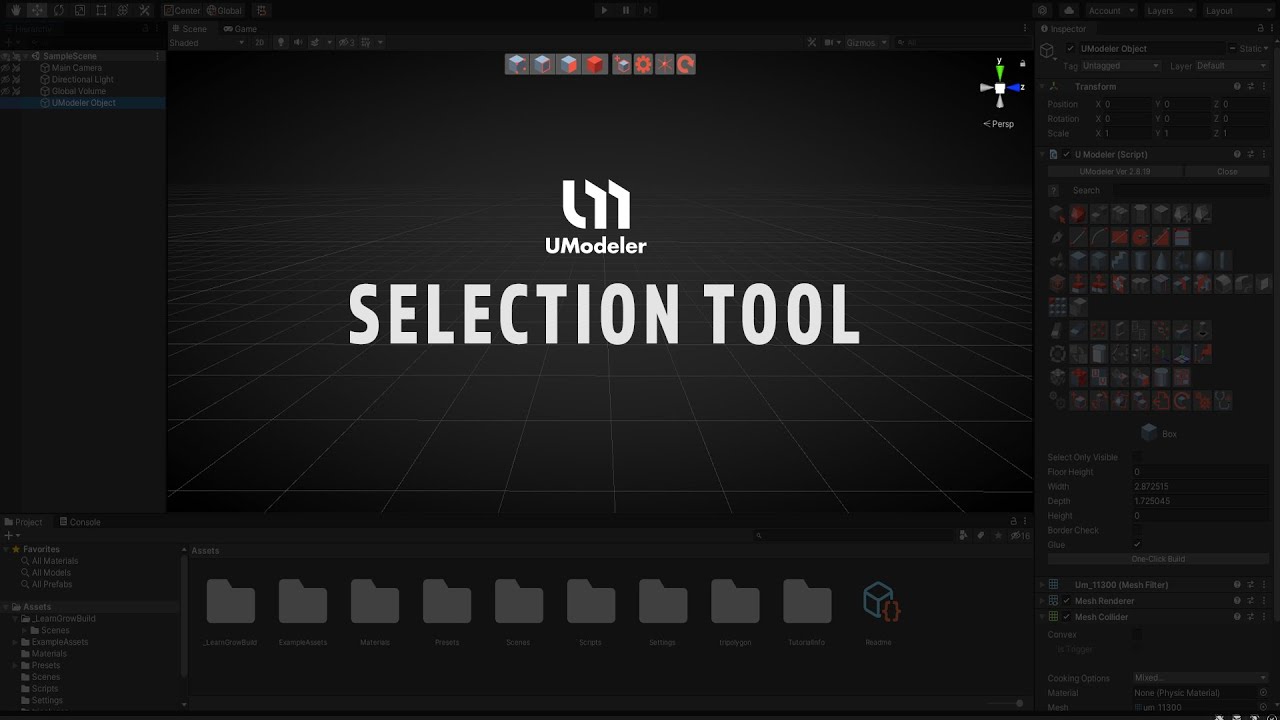
Task: Toggle the Mesh Renderer enabled checkbox
Action: (x=1066, y=601)
